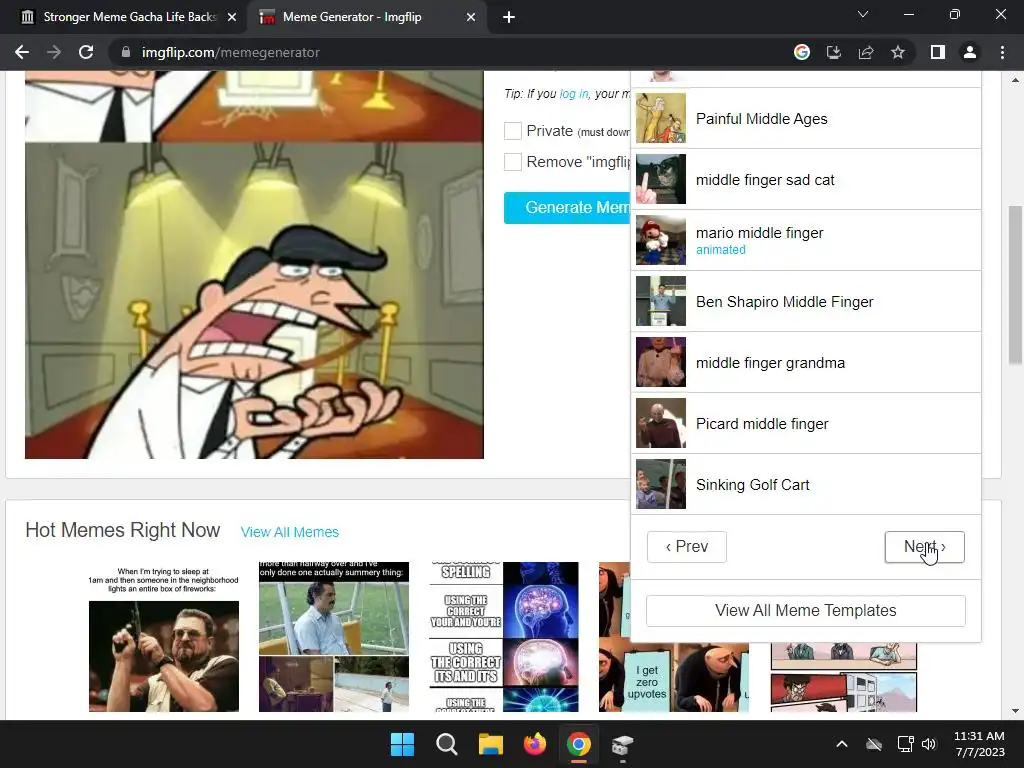The height and width of the screenshot is (768, 1024).
Task: Close the Stronger Meme Gacha Life tab
Action: 232,17
